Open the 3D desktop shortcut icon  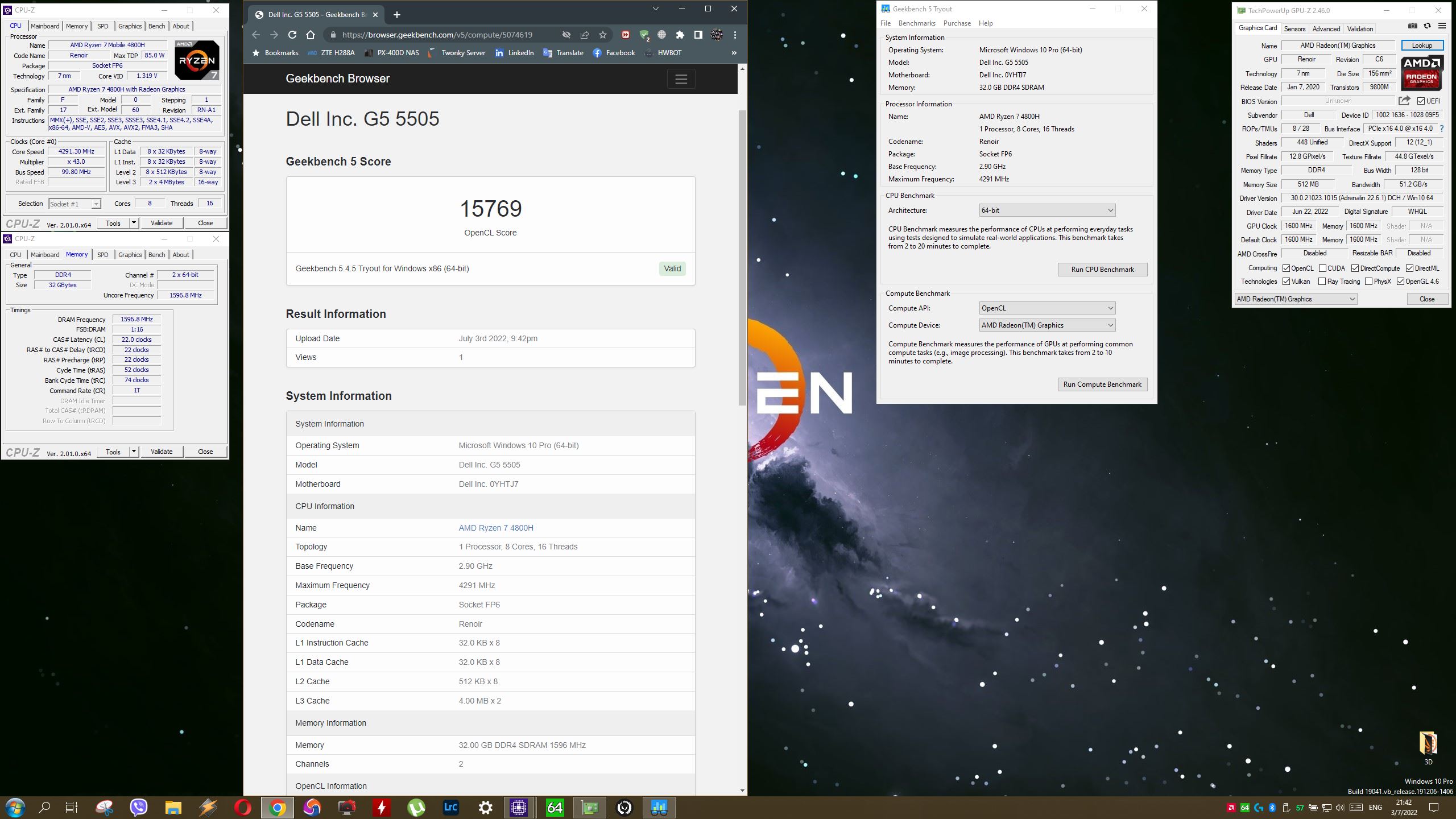coord(1428,747)
